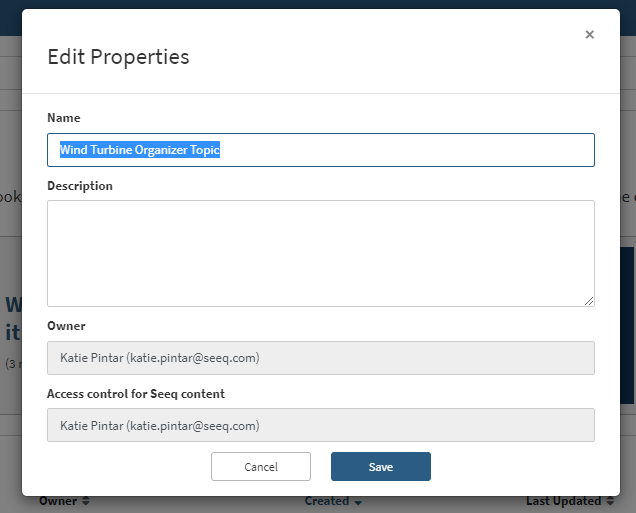Click the read-only Owner field
Viewport: 636px width, 513px height.
pyautogui.click(x=320, y=357)
